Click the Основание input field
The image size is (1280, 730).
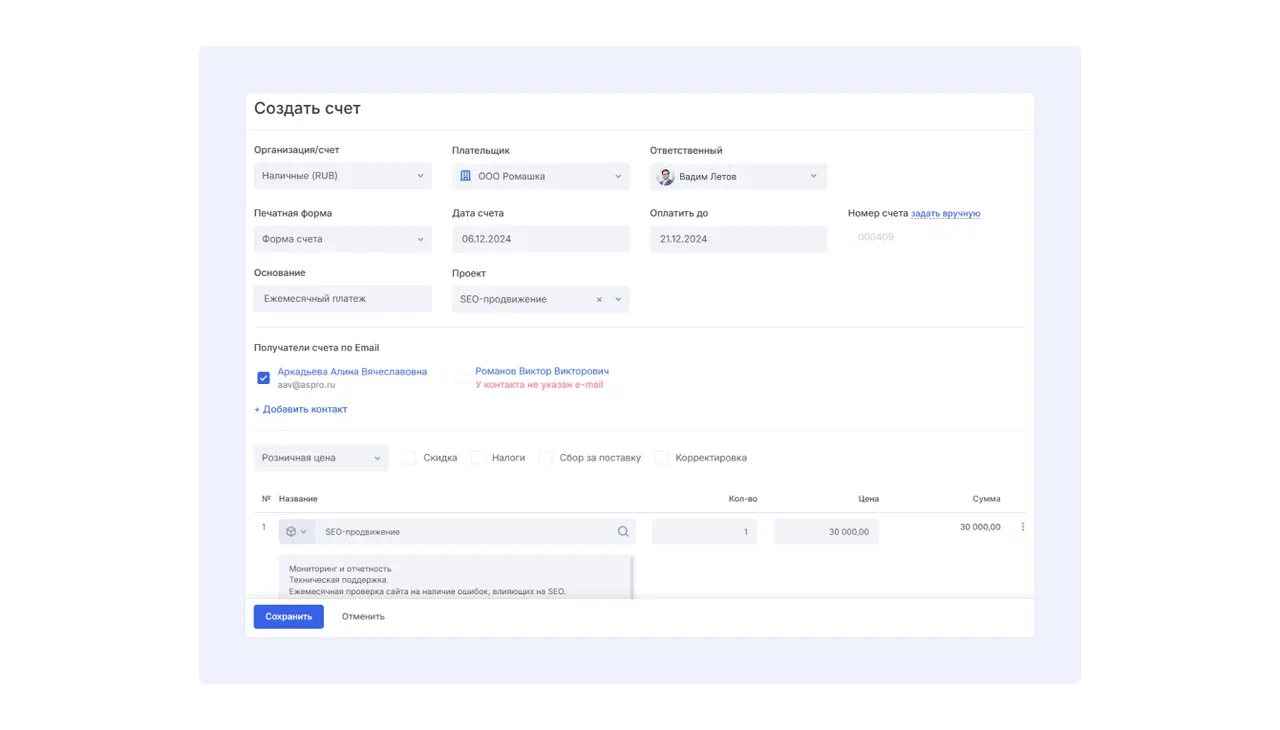[x=342, y=298]
